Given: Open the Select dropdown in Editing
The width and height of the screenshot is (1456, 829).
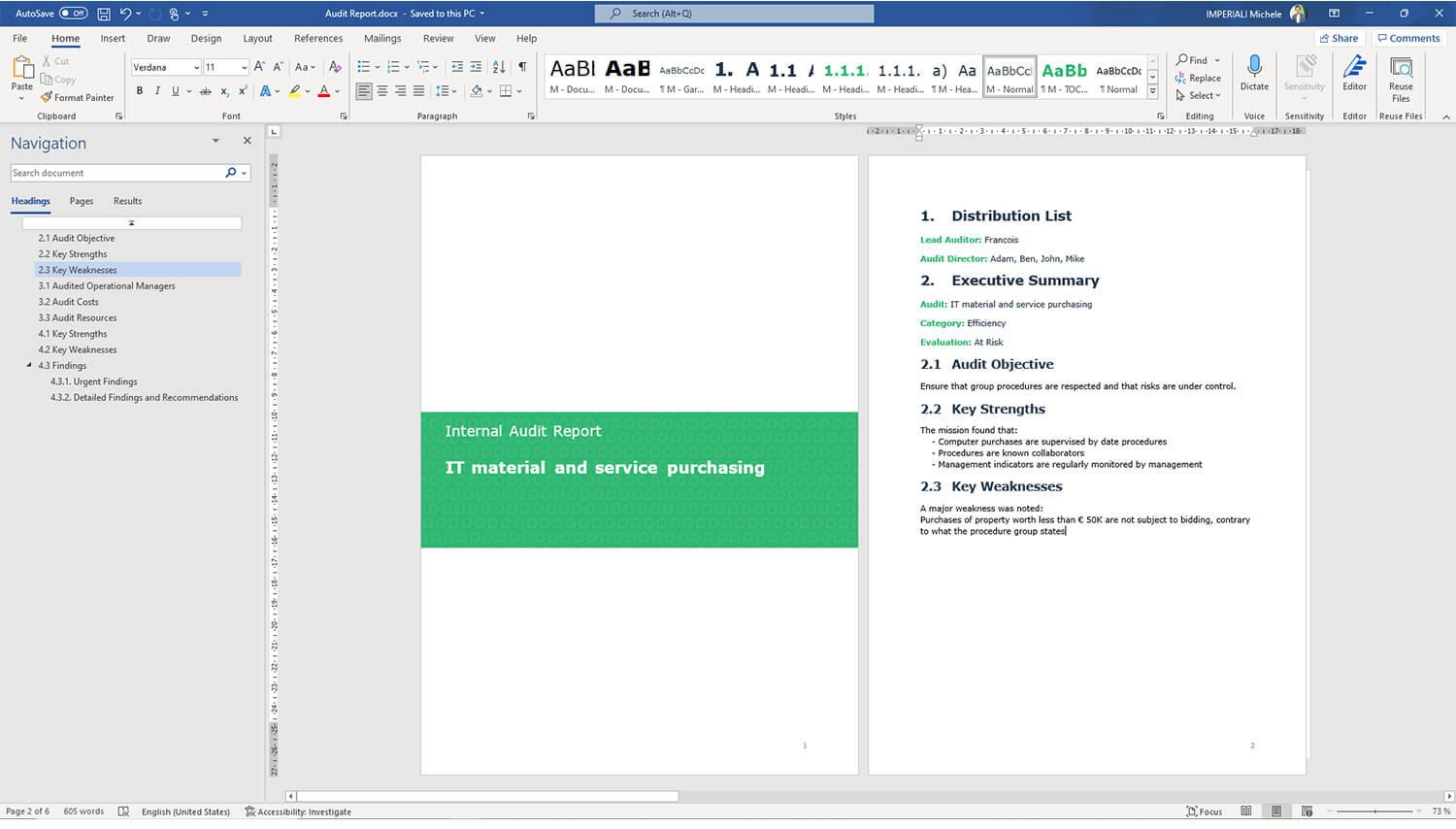Looking at the screenshot, I should 1198,95.
